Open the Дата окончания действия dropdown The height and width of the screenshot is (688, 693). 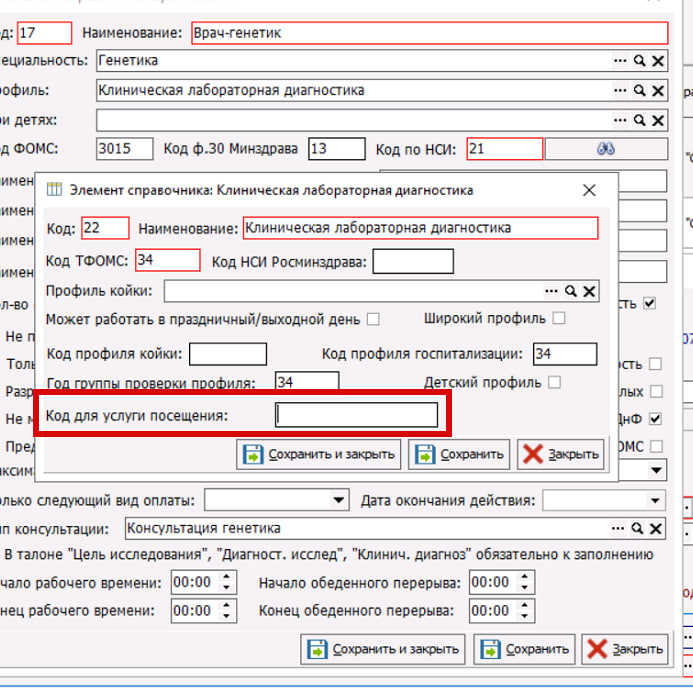tap(655, 500)
